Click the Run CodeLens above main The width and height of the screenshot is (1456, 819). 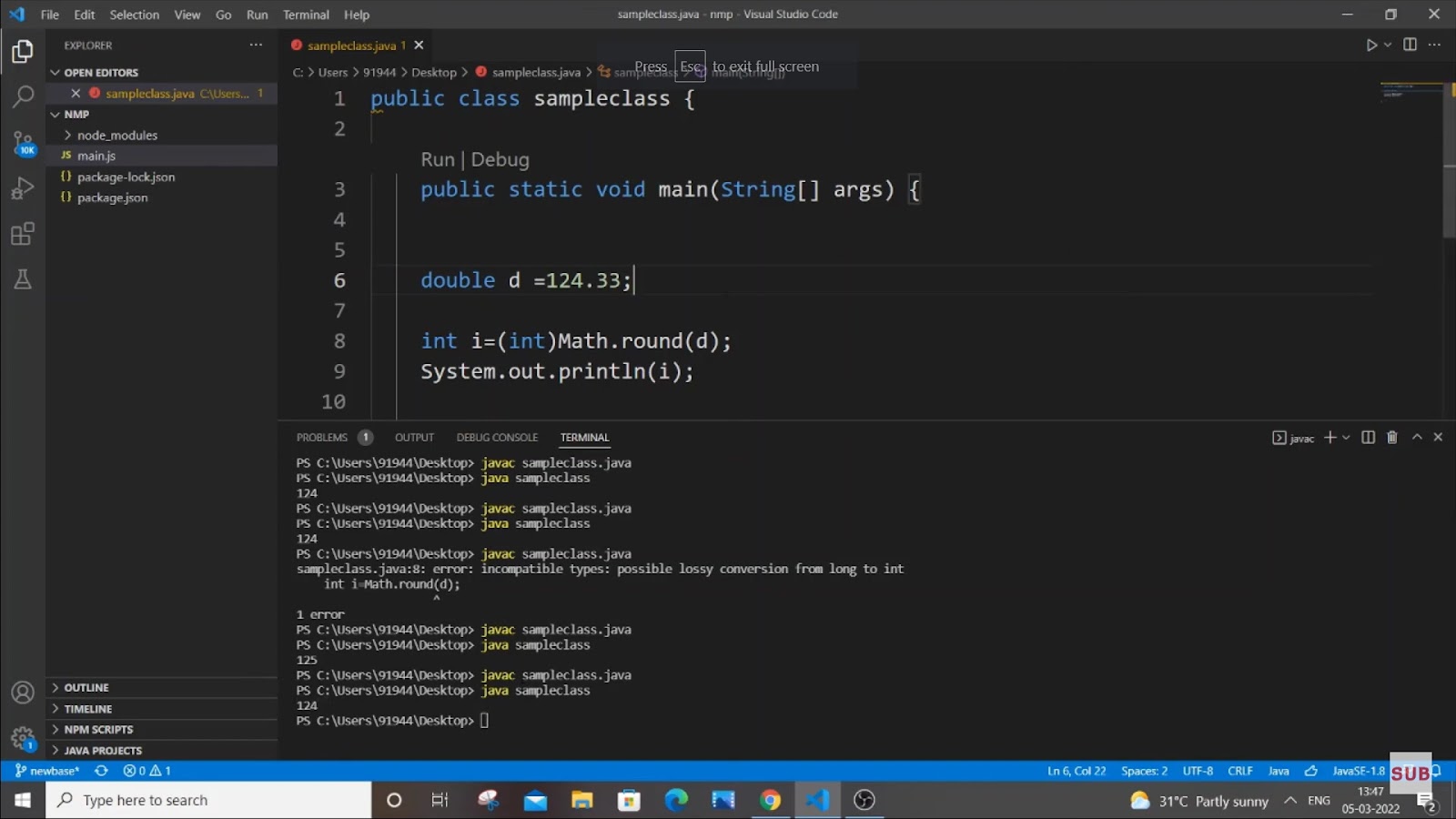pyautogui.click(x=438, y=159)
